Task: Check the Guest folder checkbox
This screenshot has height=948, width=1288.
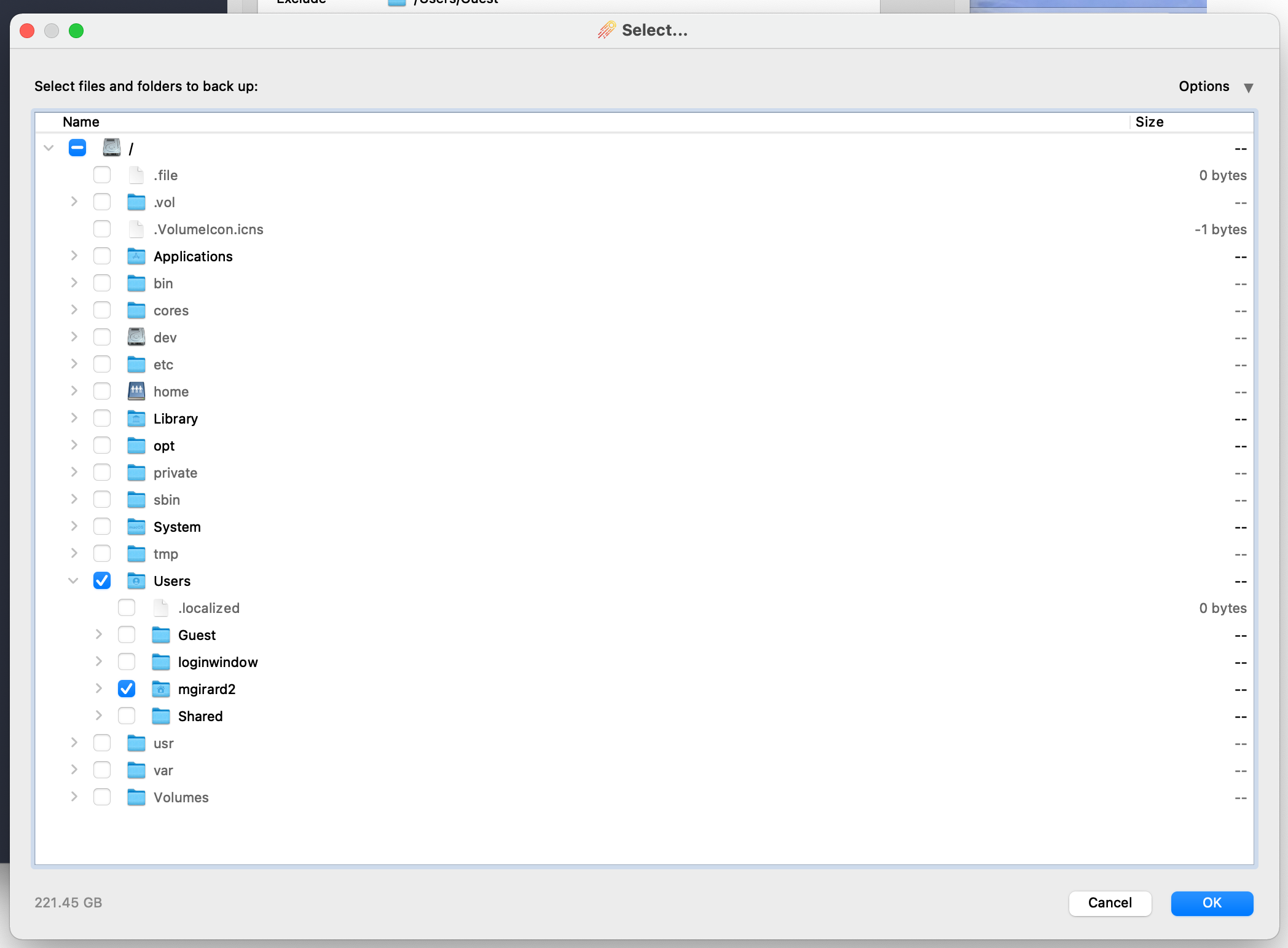Action: (x=127, y=635)
